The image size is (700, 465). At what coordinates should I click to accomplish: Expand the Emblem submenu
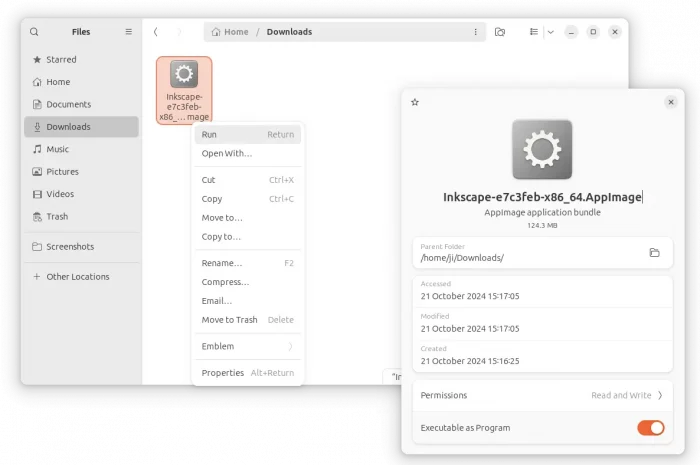click(x=247, y=346)
